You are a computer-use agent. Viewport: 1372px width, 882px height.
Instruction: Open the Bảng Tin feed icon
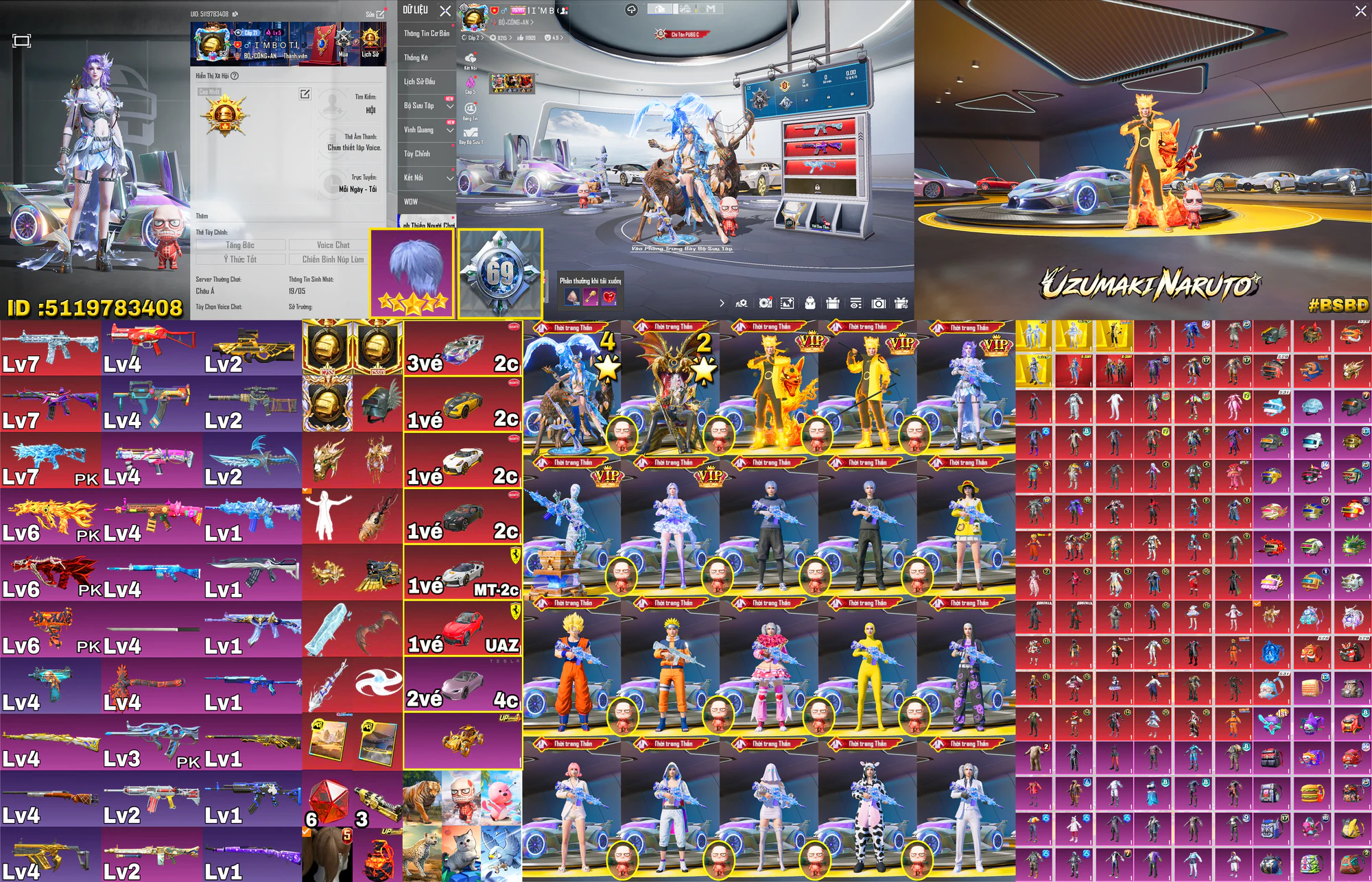point(471,111)
